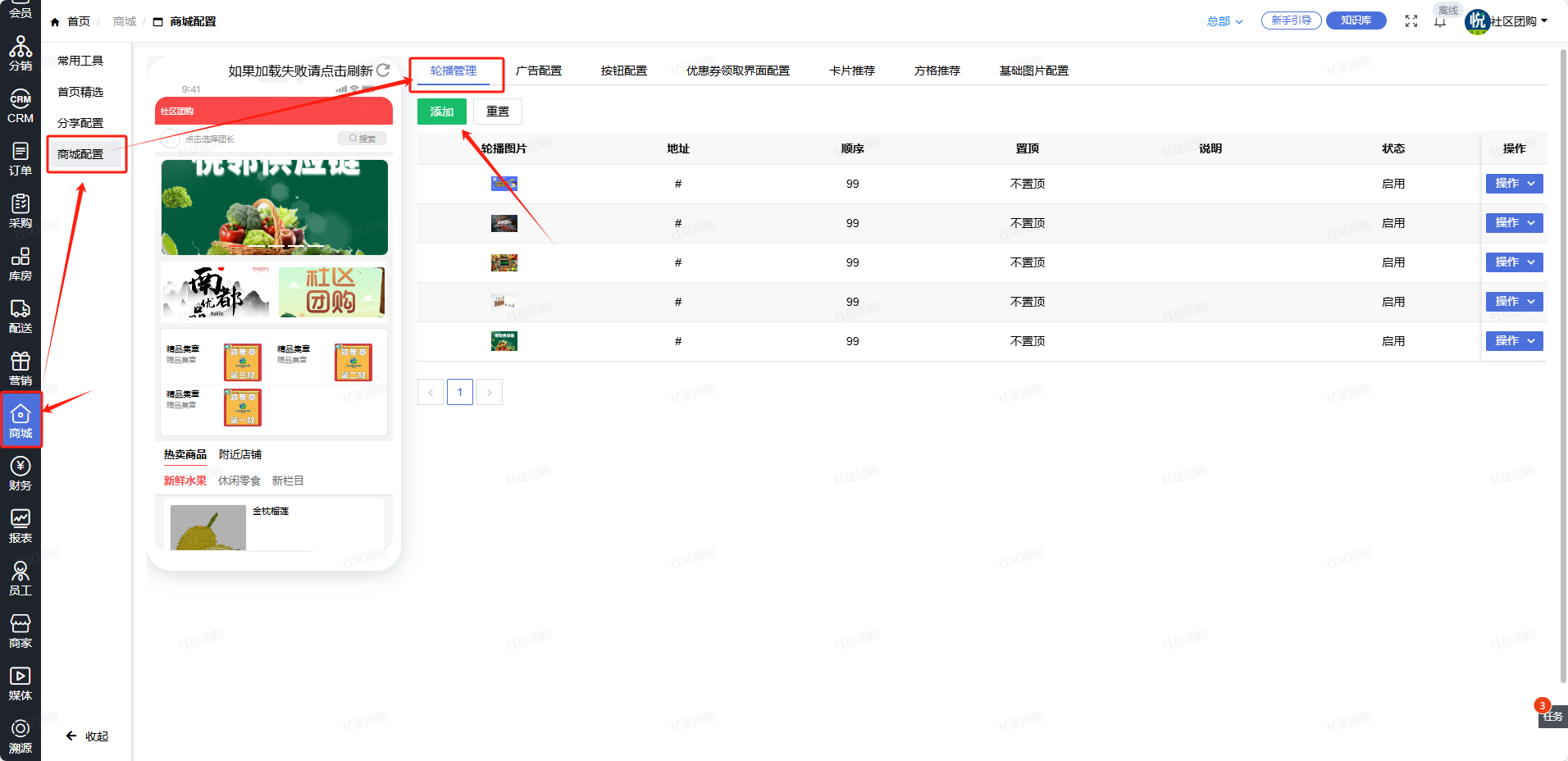Viewport: 1568px width, 761px height.
Task: Click the refresh icon beside 如果加载失败请点击刷新
Action: [383, 71]
